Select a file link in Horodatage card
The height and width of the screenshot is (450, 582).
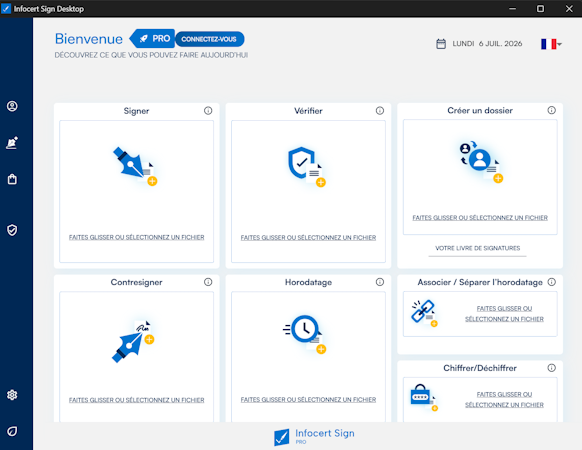(x=308, y=400)
